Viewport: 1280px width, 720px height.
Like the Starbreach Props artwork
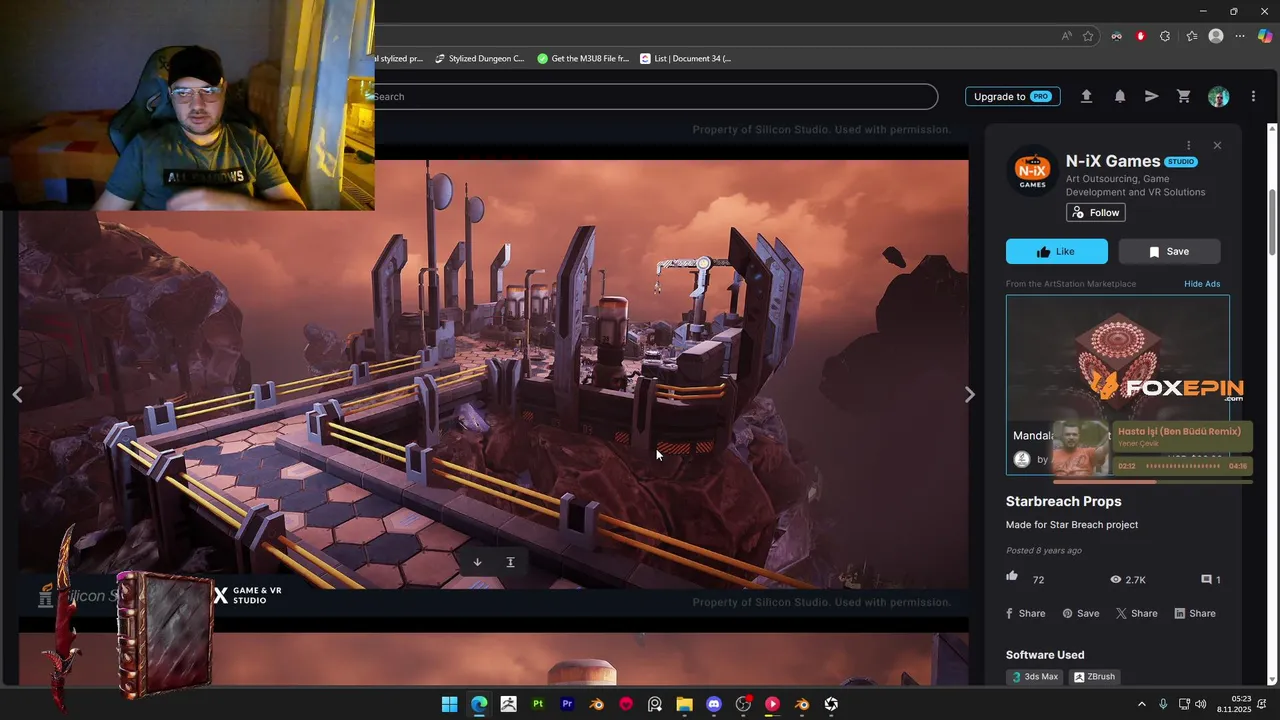(x=1057, y=251)
